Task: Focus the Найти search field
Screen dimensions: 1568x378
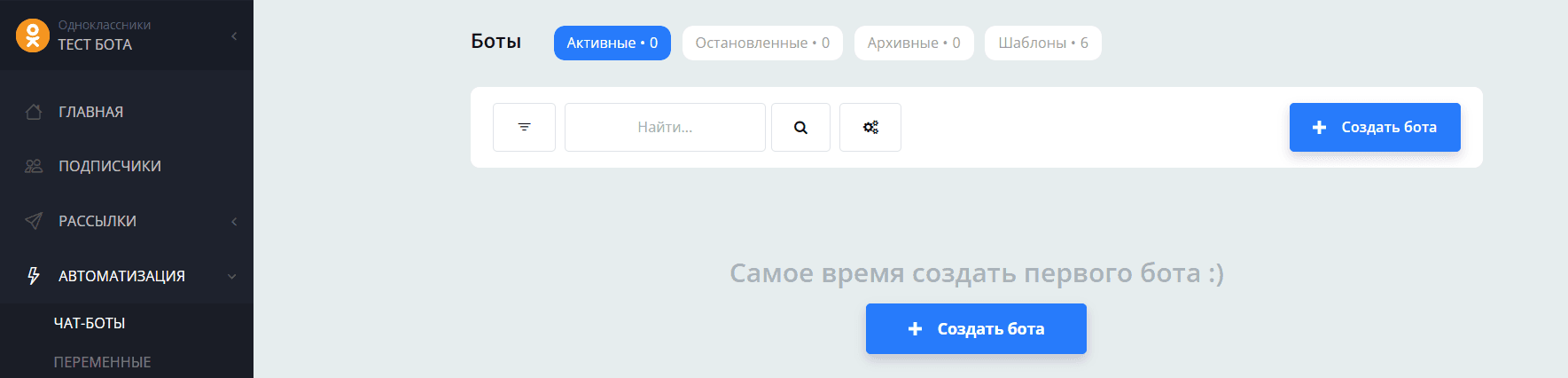Action: [665, 127]
